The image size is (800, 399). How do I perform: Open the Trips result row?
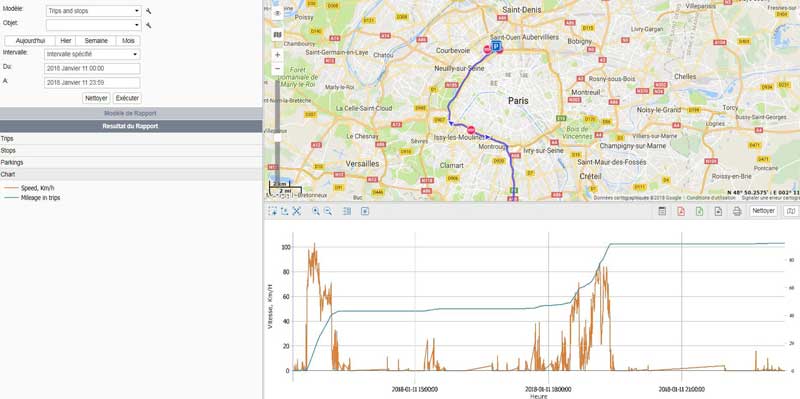pos(131,139)
